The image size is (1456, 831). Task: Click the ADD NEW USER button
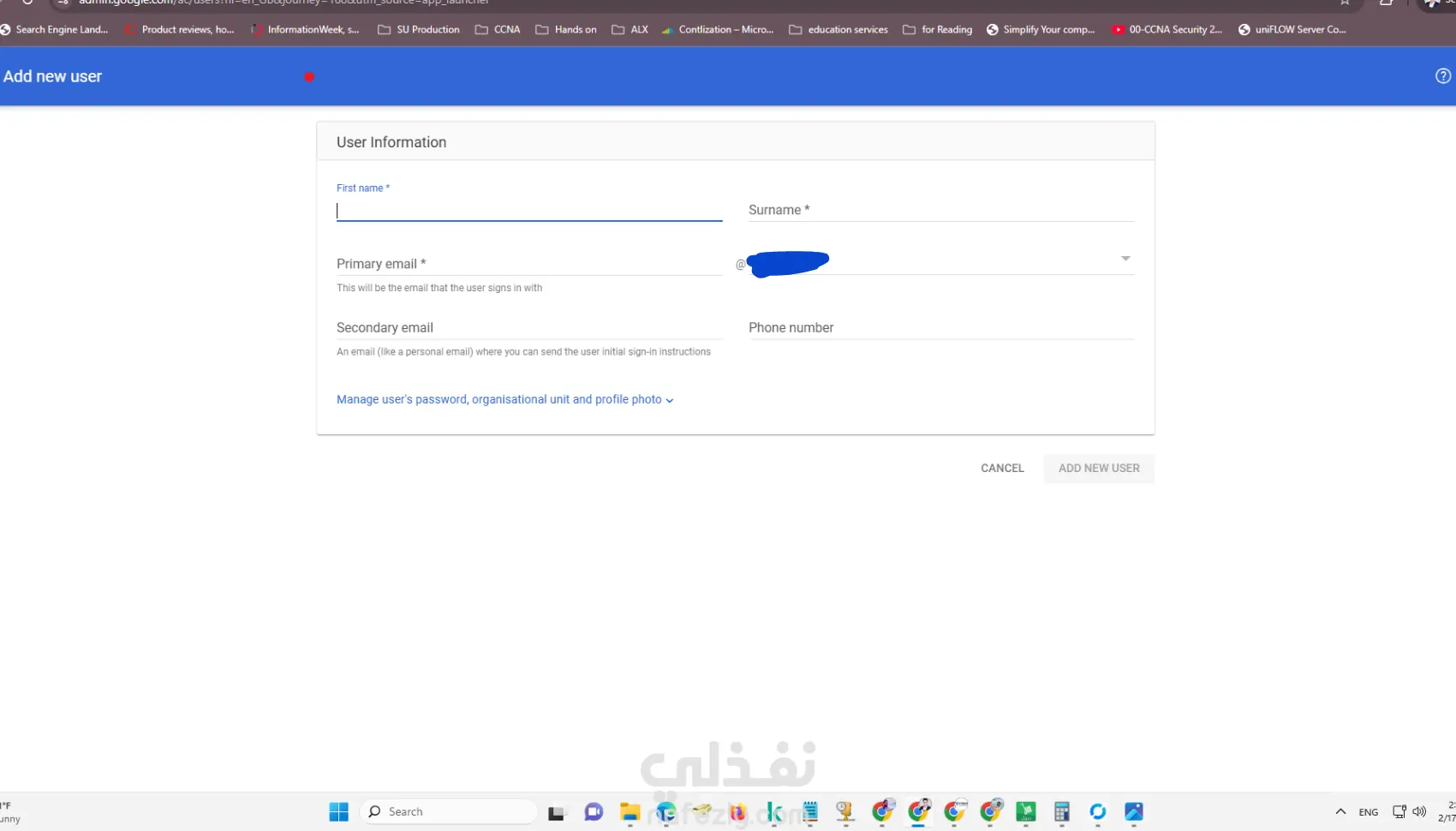(x=1099, y=469)
